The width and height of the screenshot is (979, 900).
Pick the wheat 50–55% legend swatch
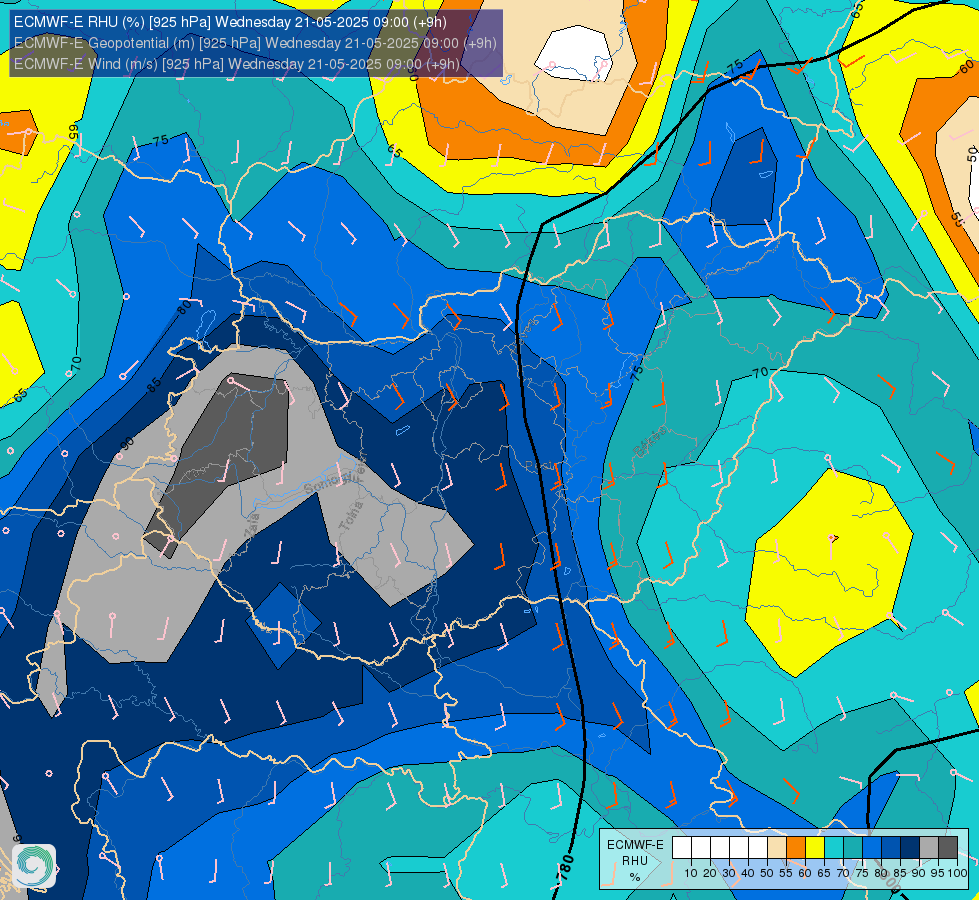777,847
